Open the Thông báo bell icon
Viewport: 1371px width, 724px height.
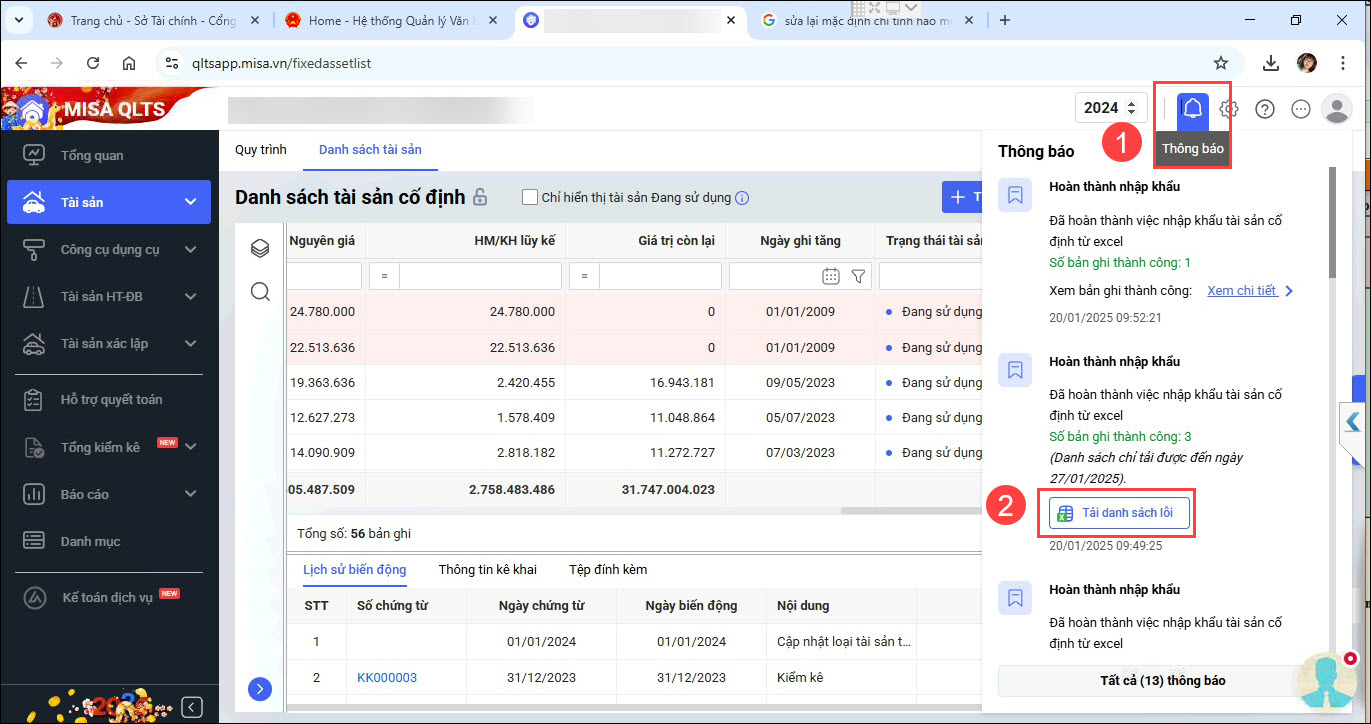pos(1192,109)
